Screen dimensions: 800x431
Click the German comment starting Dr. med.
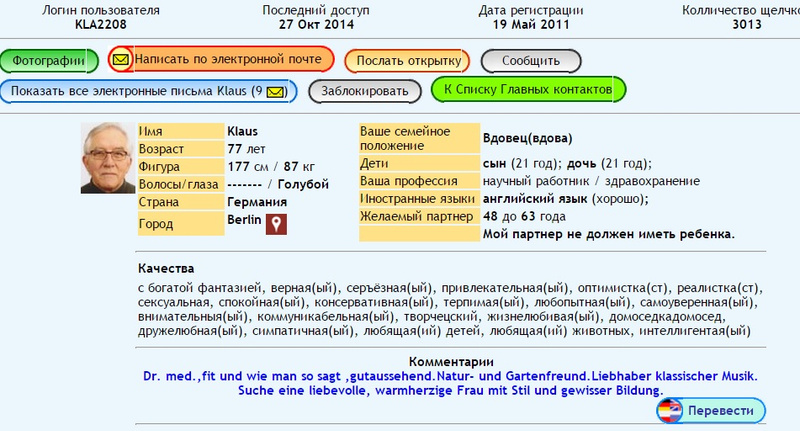(451, 384)
